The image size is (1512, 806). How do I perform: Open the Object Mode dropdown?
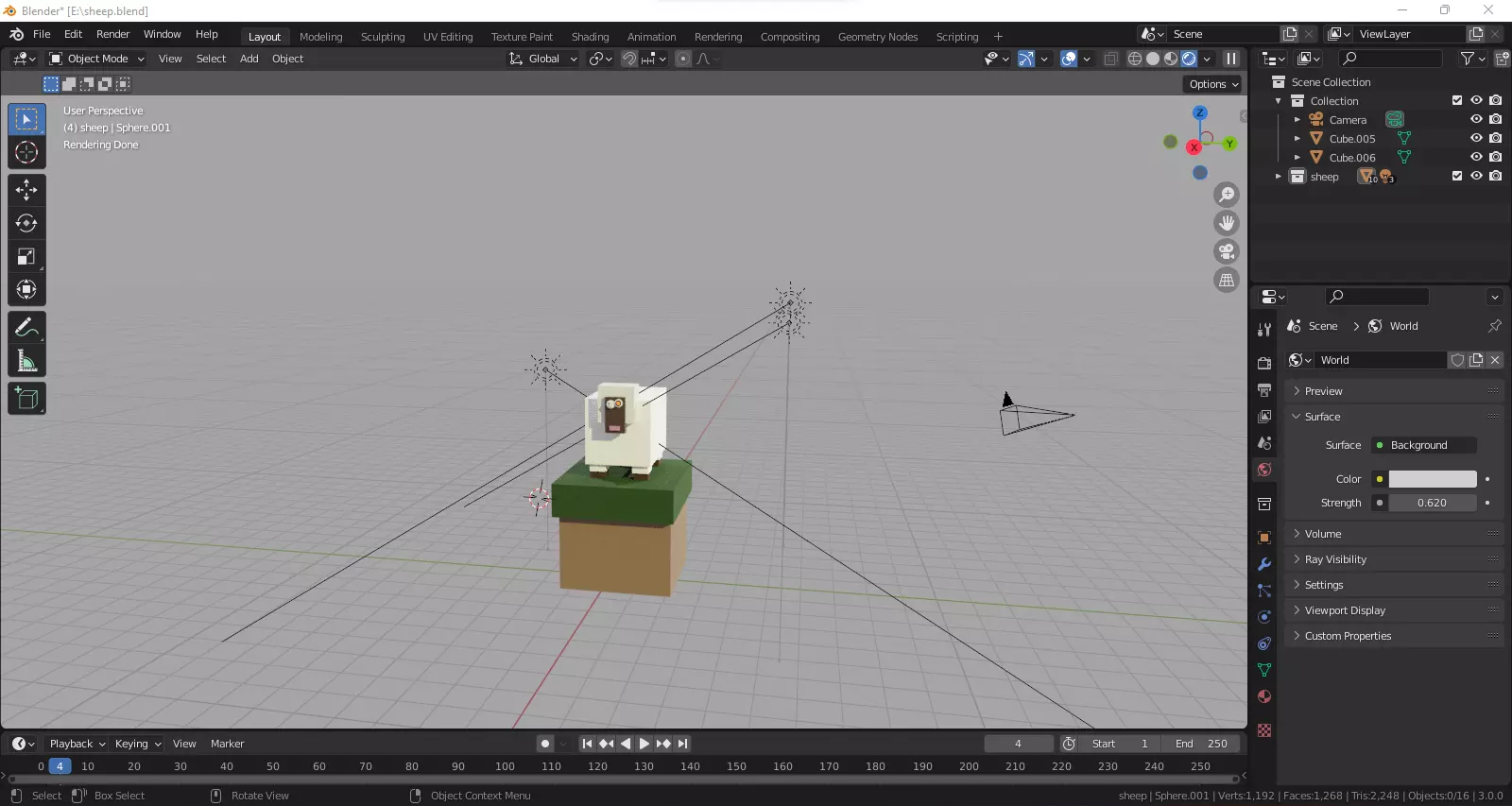click(x=96, y=59)
